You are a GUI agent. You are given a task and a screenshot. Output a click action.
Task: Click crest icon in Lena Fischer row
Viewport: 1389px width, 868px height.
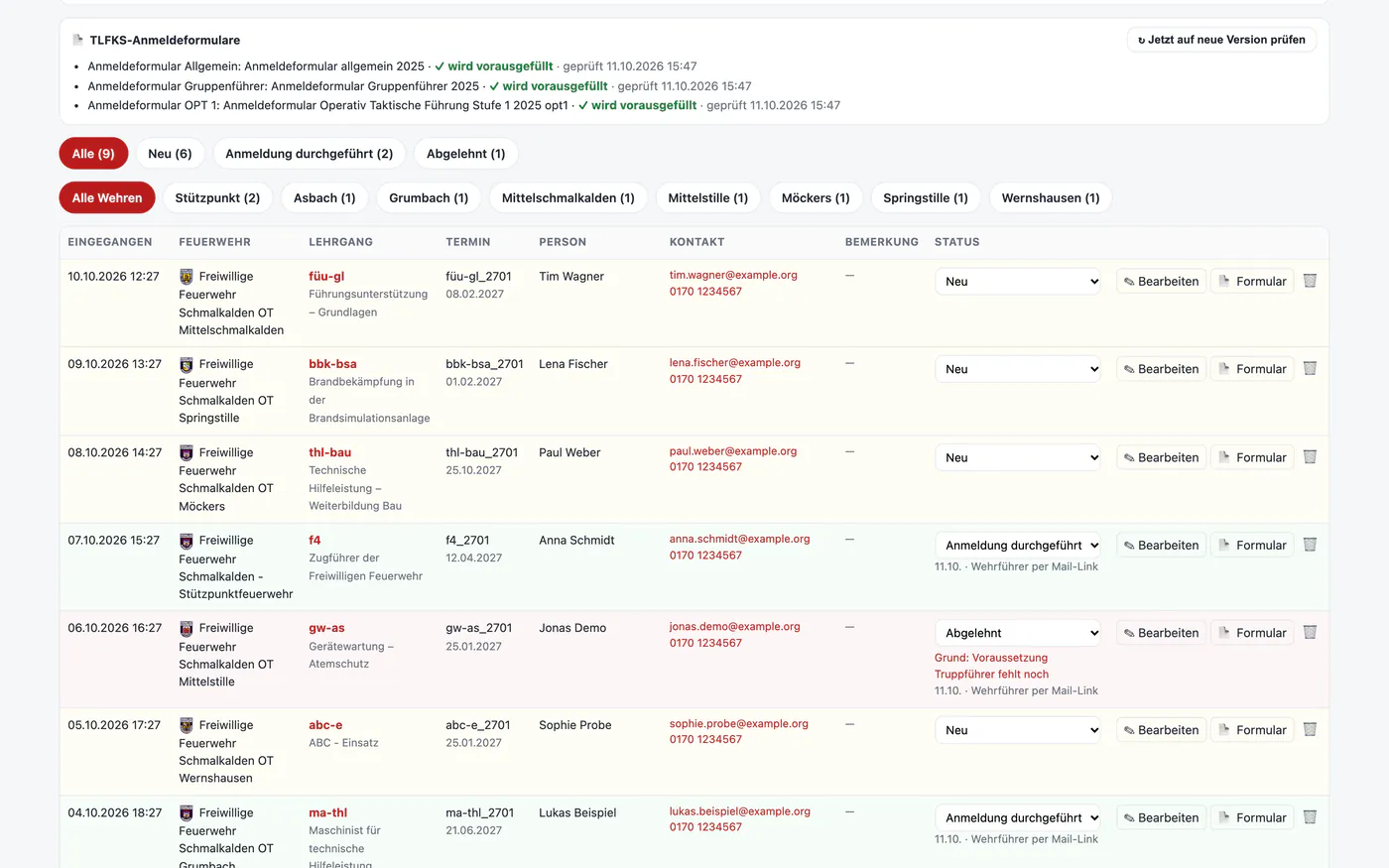(x=186, y=364)
